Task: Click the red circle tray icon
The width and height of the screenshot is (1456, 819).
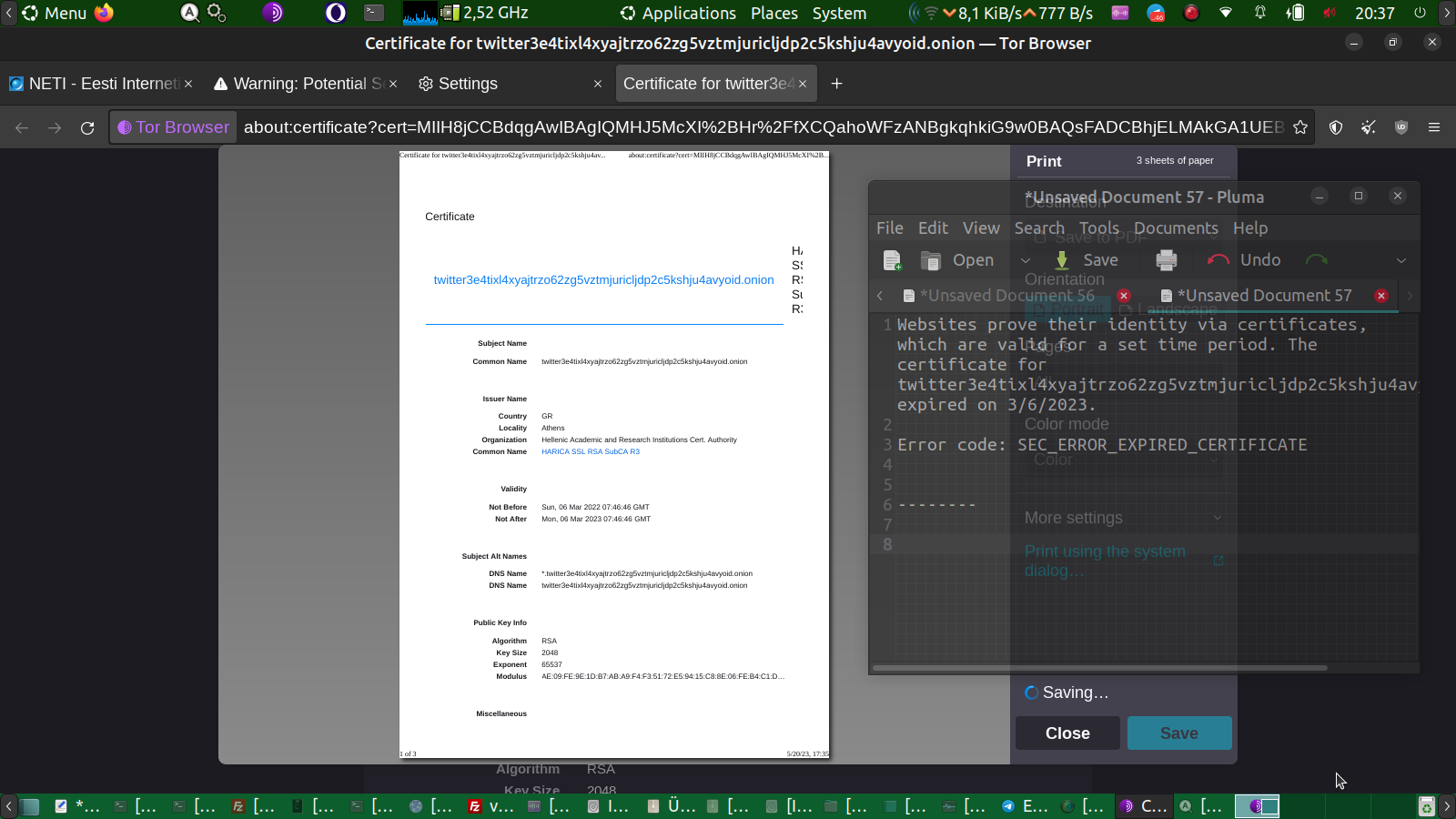Action: point(1191,13)
